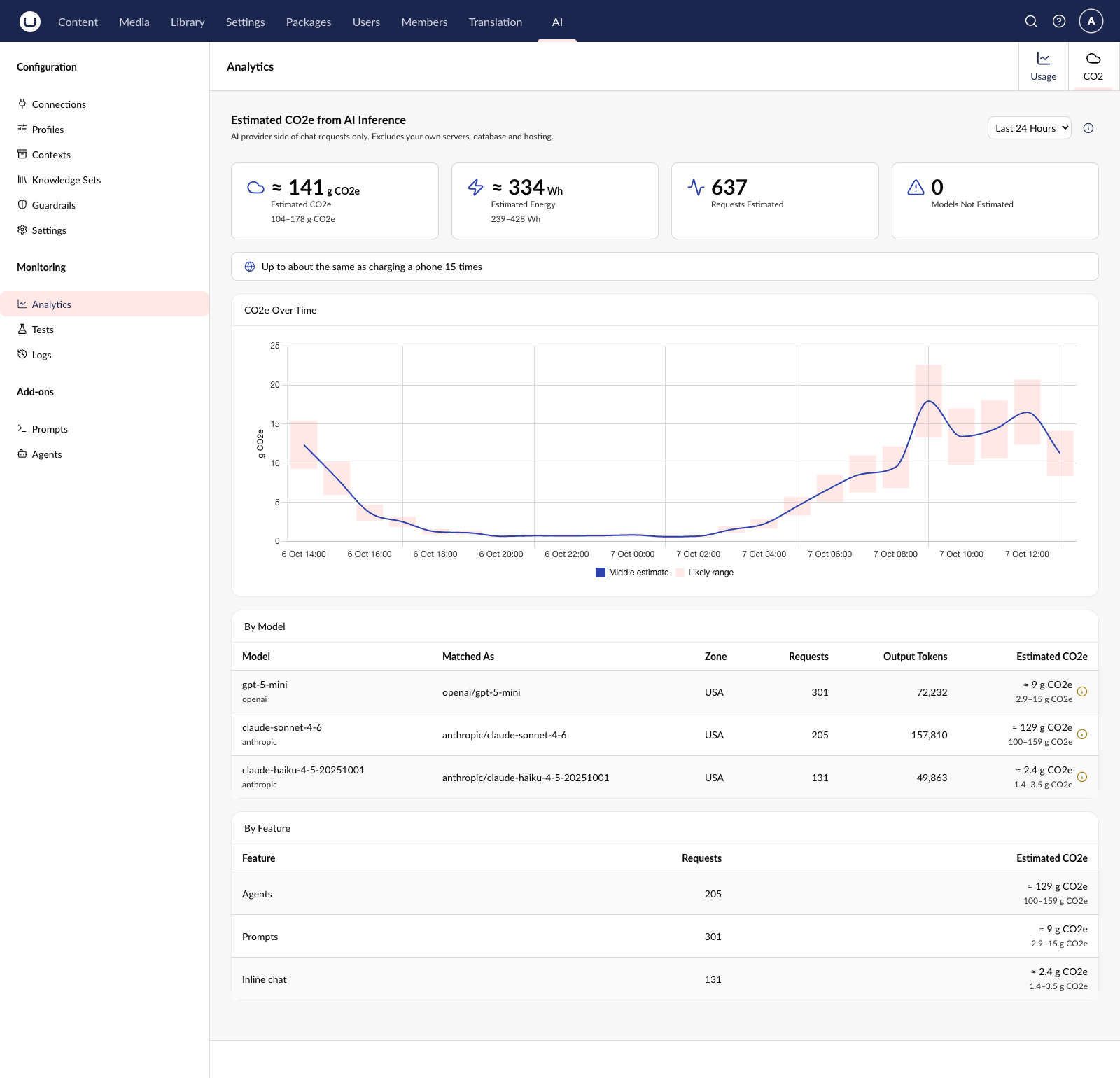The image size is (1120, 1078).
Task: Open the Media section
Action: coord(134,22)
